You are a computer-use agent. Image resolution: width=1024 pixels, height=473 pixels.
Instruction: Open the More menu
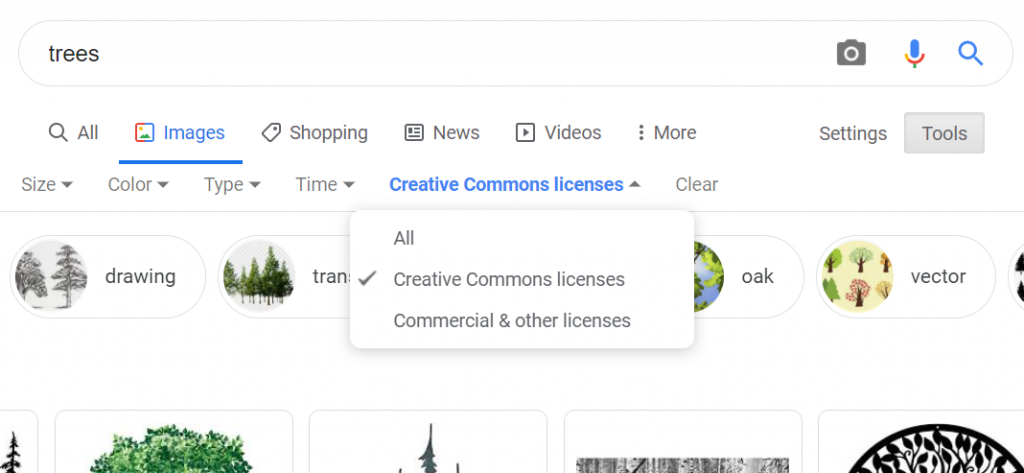click(x=666, y=133)
